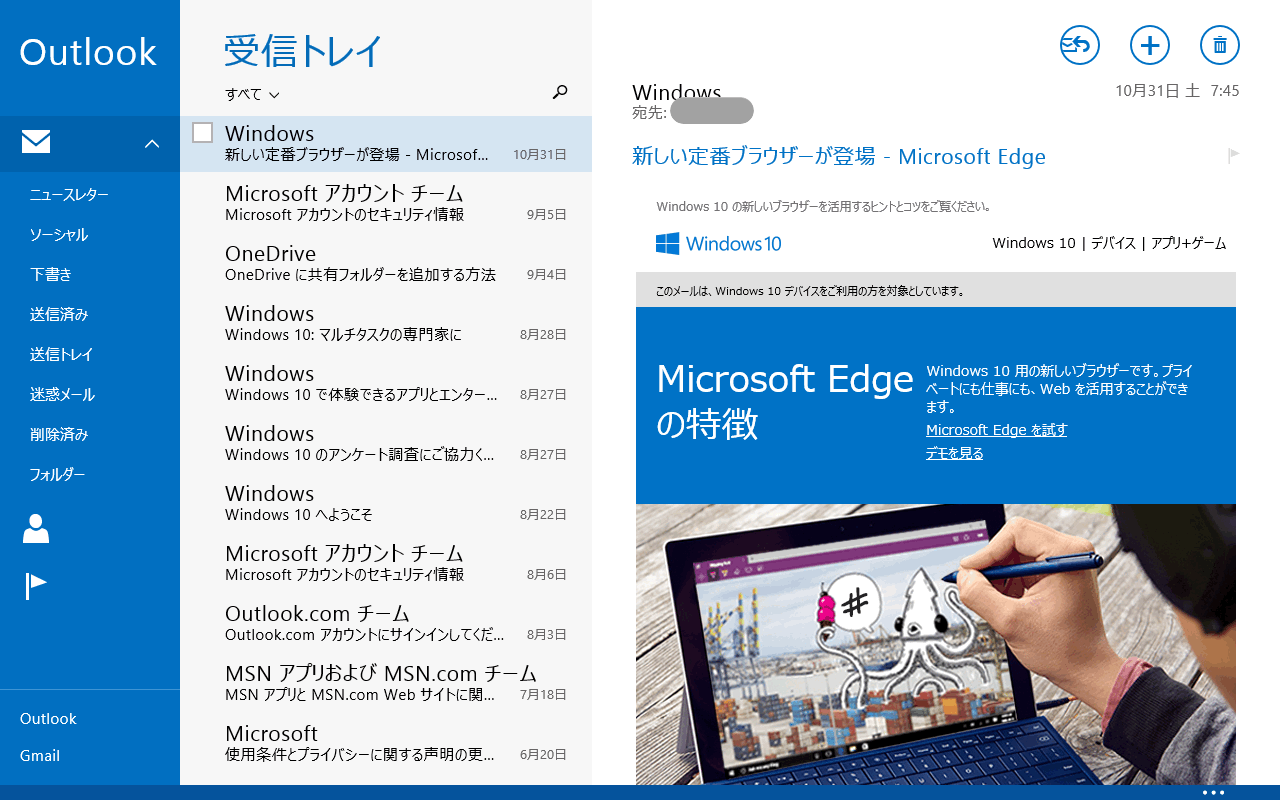Click the search magnifier icon

point(560,93)
